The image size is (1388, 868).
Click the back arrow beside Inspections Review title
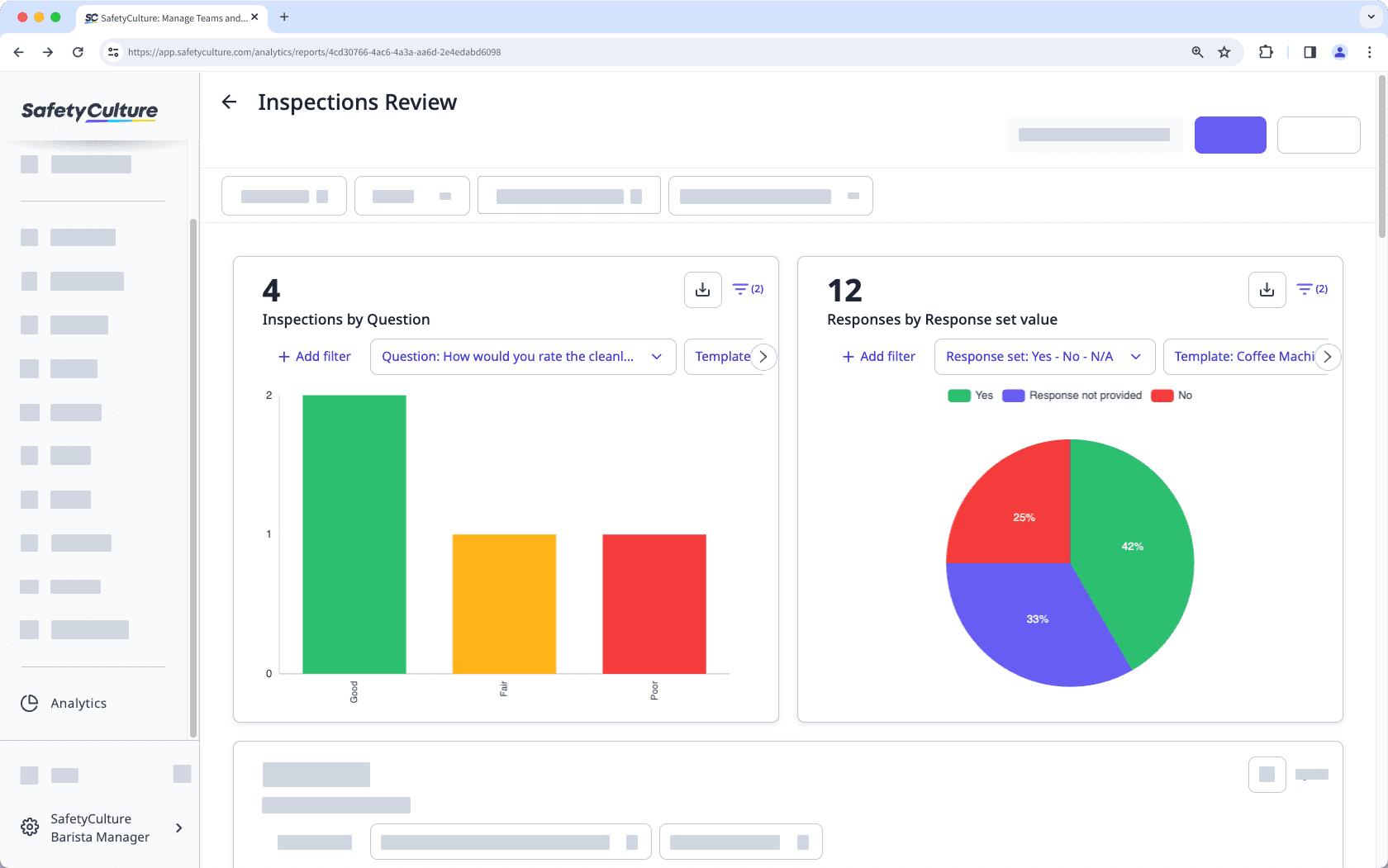[229, 102]
